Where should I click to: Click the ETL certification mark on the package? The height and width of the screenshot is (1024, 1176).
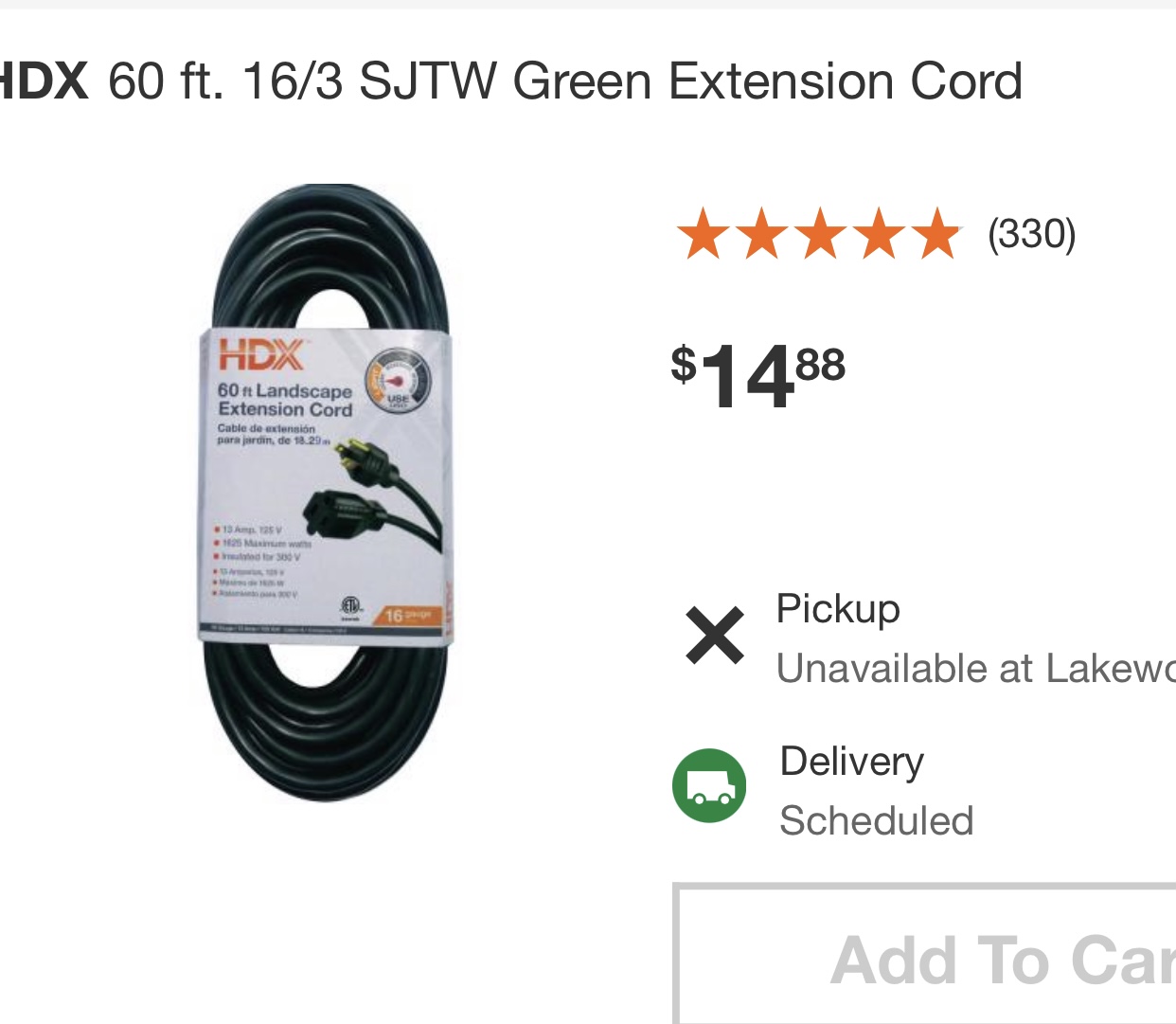[x=351, y=606]
